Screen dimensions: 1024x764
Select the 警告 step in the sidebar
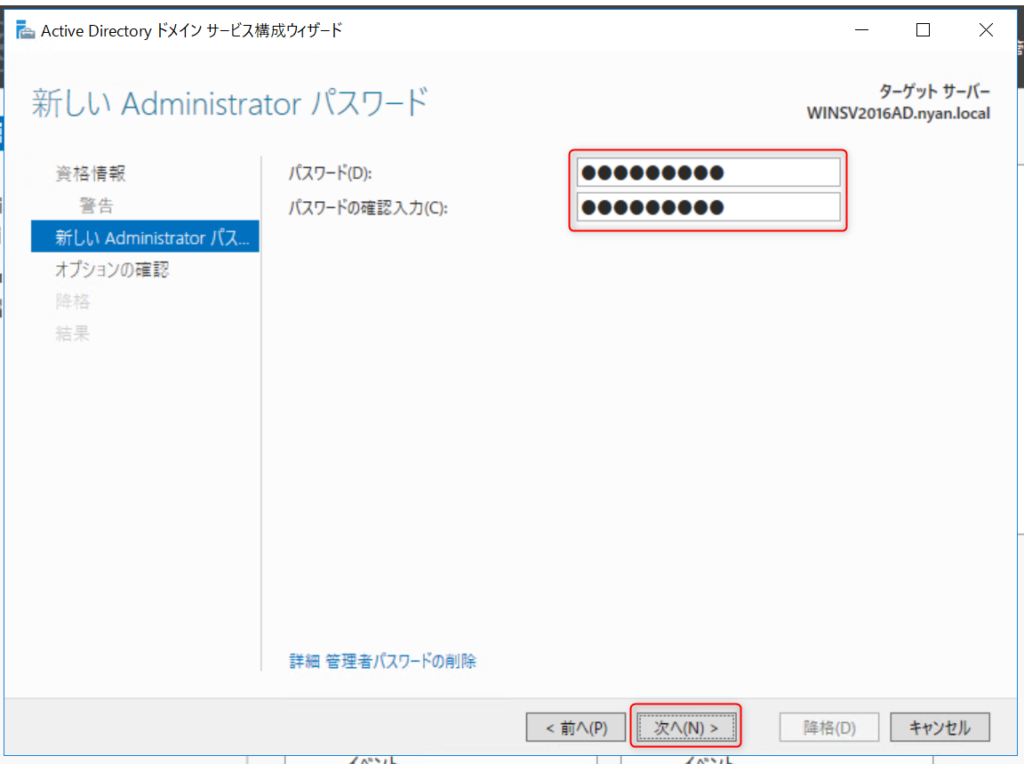point(97,206)
